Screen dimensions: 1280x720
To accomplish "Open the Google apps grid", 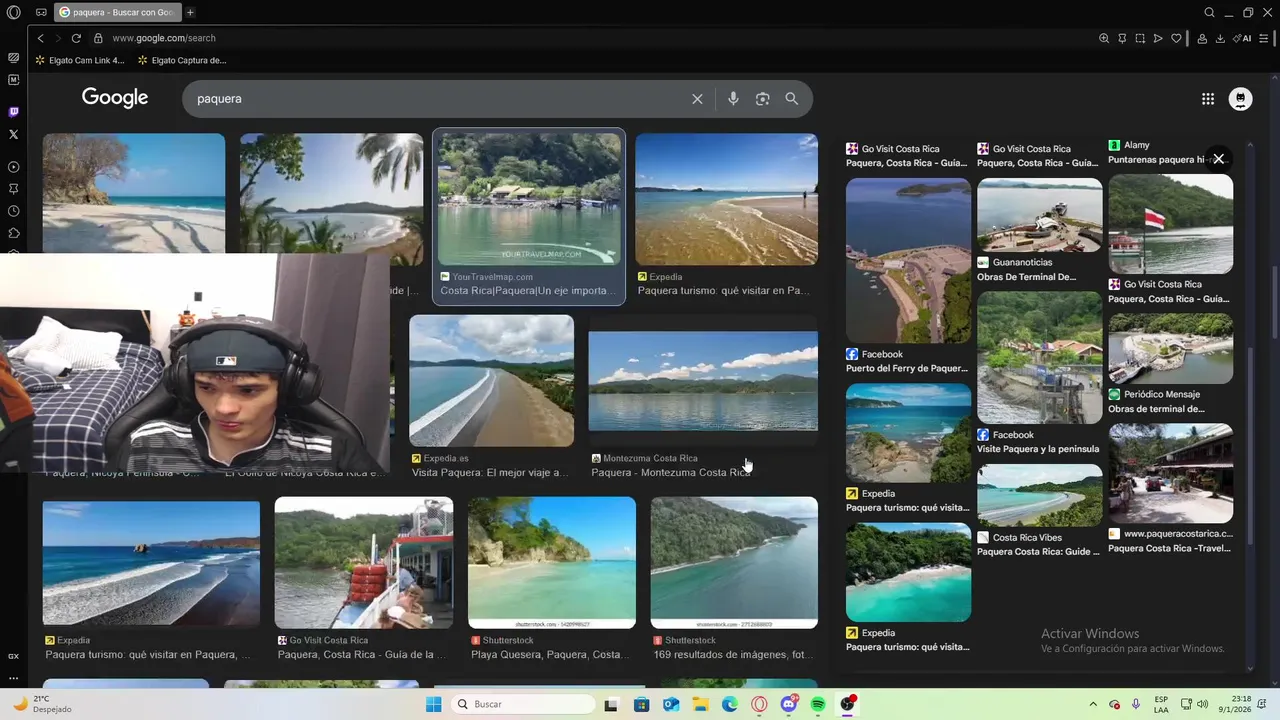I will 1208,99.
